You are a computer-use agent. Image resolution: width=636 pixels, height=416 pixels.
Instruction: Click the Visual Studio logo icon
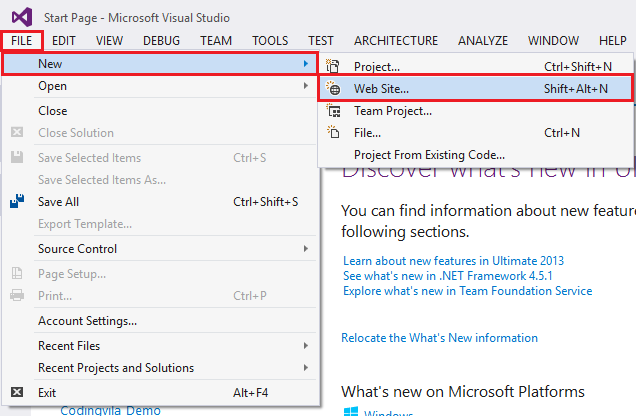coord(22,17)
